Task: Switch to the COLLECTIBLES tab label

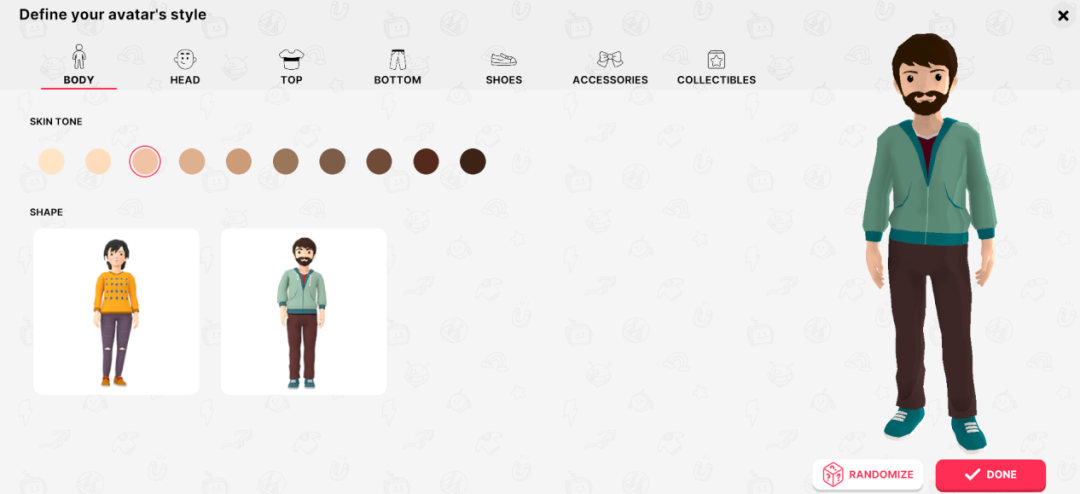Action: [716, 80]
